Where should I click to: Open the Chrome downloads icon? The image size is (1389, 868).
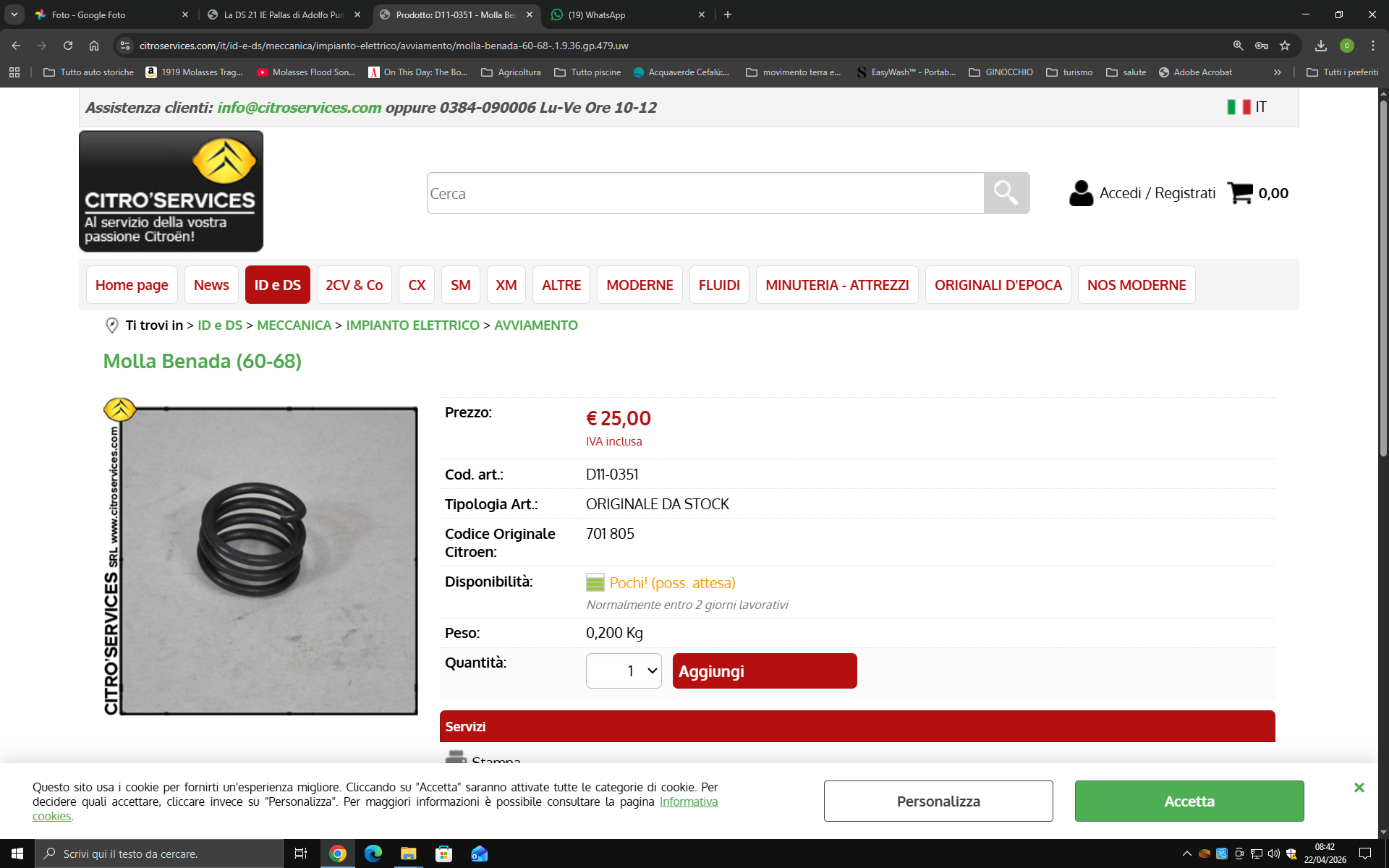[1321, 46]
